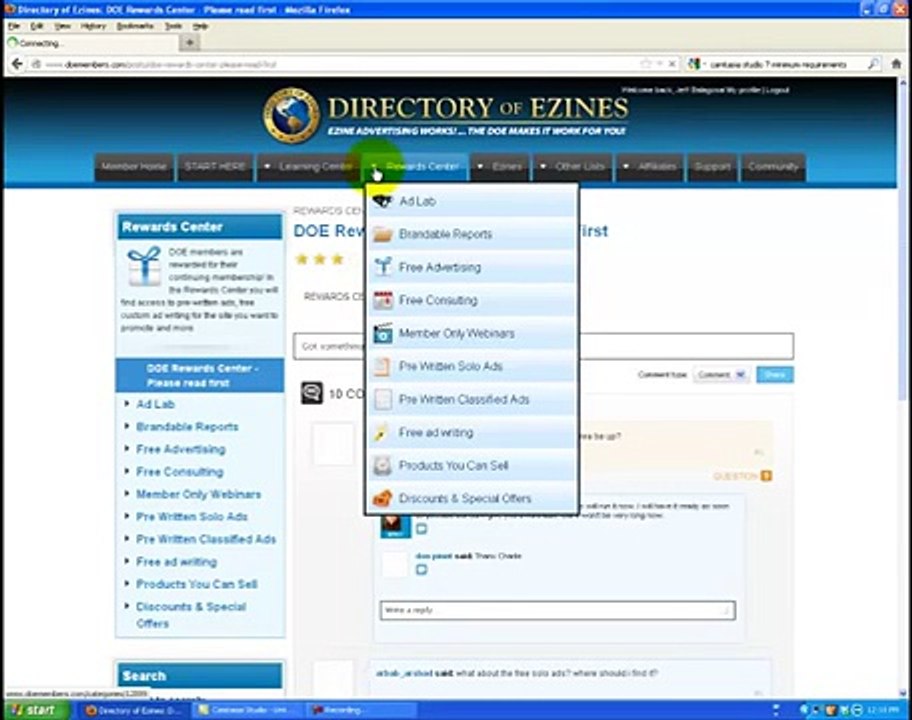Click the Brandable Reports folder icon in dropdown
The width and height of the screenshot is (912, 720).
pos(382,234)
